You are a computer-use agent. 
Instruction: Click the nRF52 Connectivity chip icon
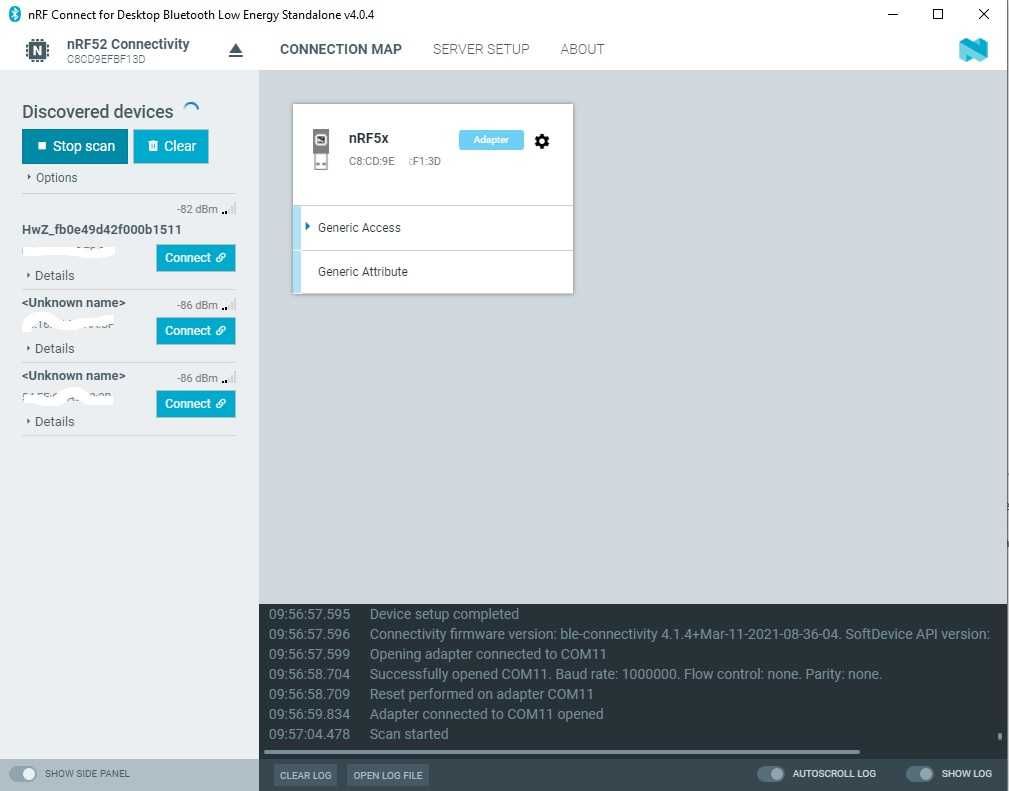(x=37, y=50)
